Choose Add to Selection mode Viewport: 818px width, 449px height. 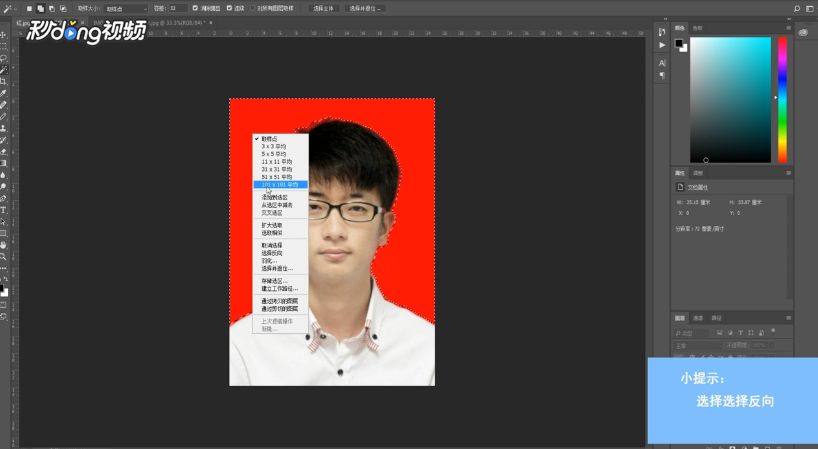(x=40, y=8)
